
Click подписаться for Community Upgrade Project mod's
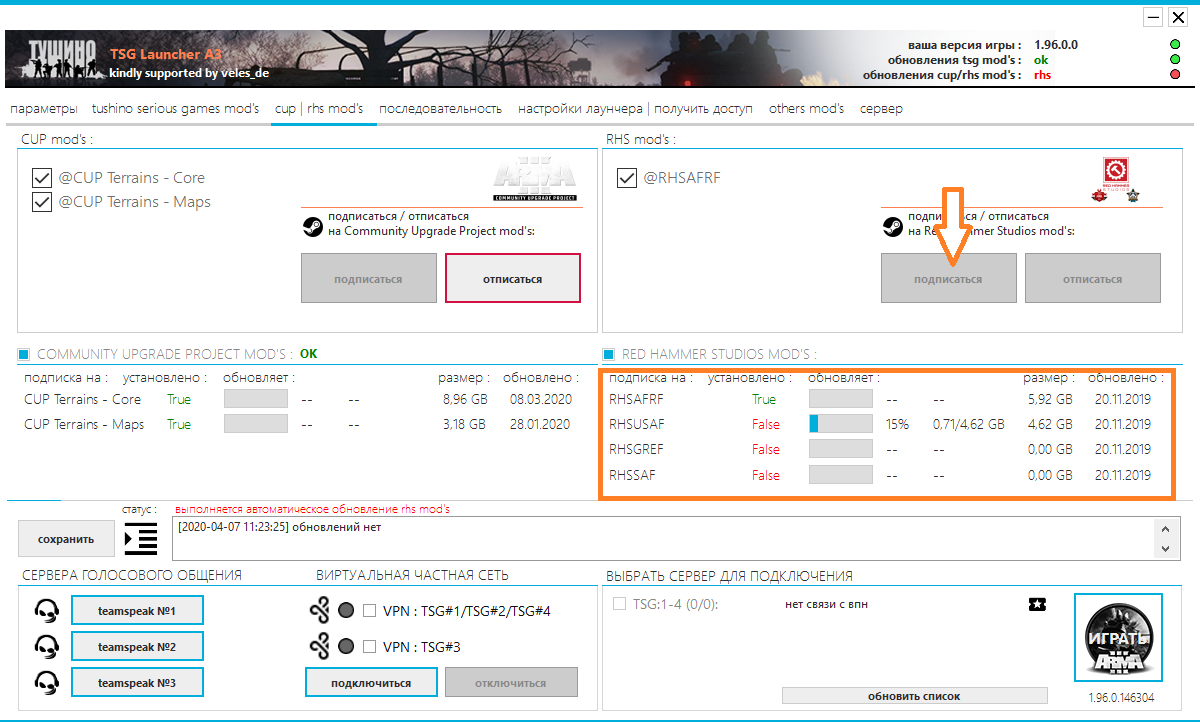(369, 279)
